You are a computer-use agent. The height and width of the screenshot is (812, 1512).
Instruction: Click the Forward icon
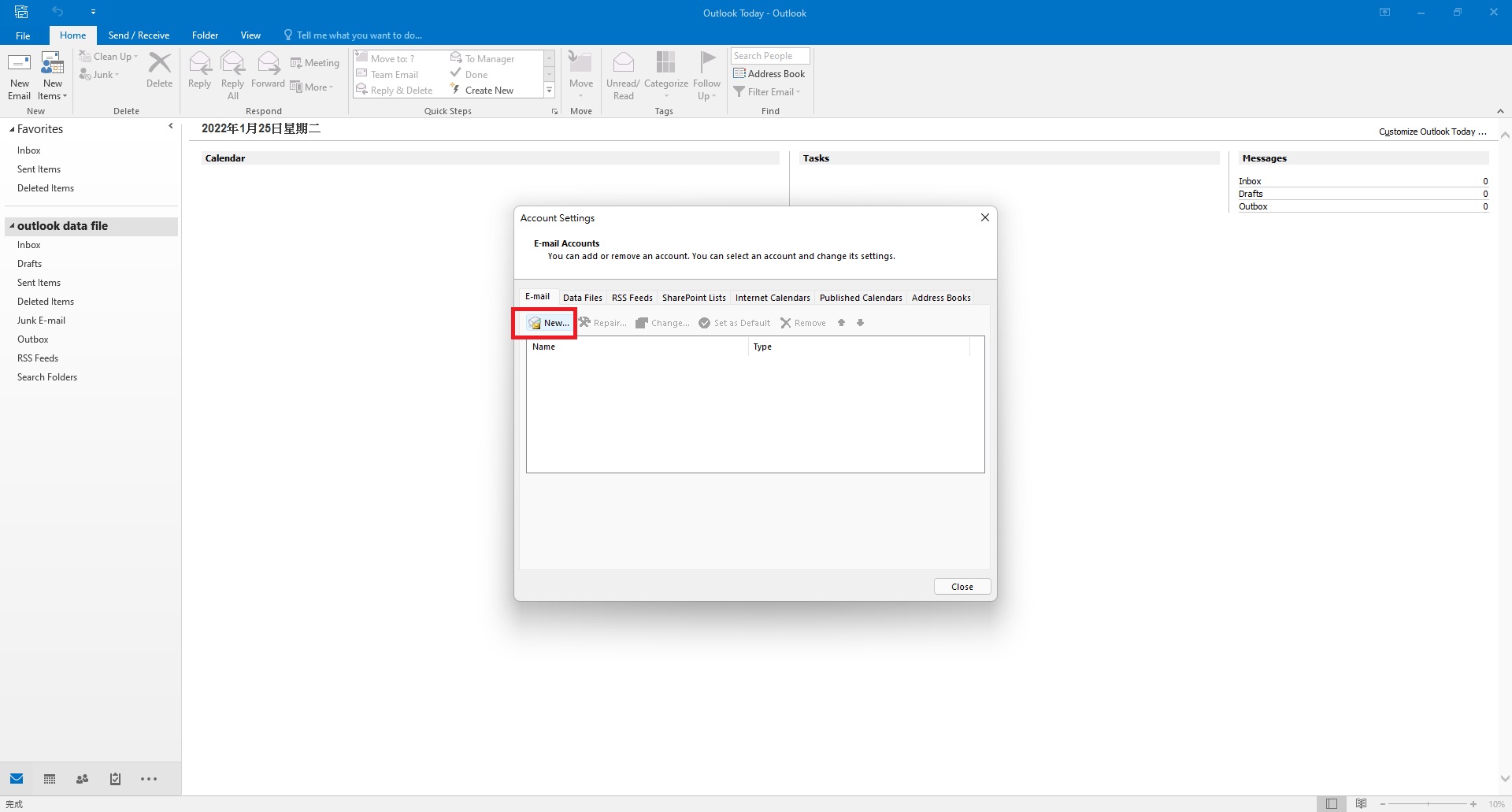(269, 70)
